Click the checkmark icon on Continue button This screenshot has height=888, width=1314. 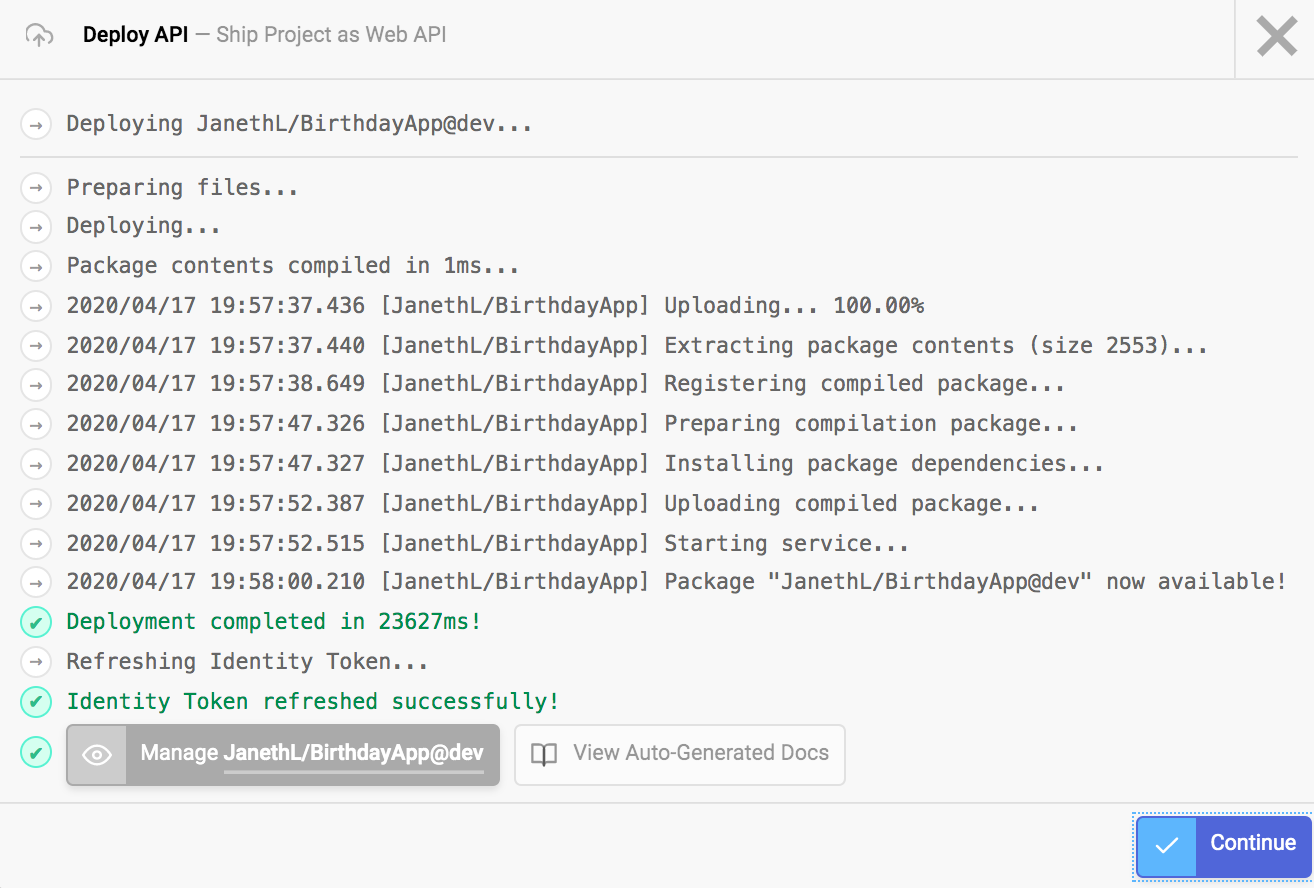[x=1167, y=845]
